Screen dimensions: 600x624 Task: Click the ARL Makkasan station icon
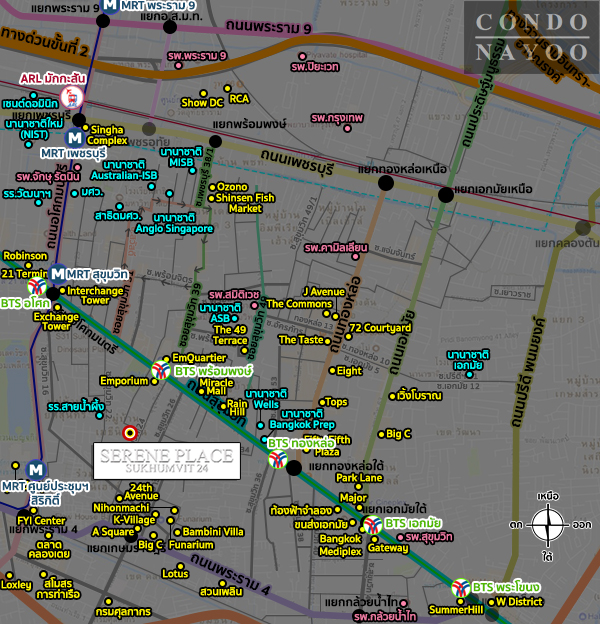click(72, 98)
